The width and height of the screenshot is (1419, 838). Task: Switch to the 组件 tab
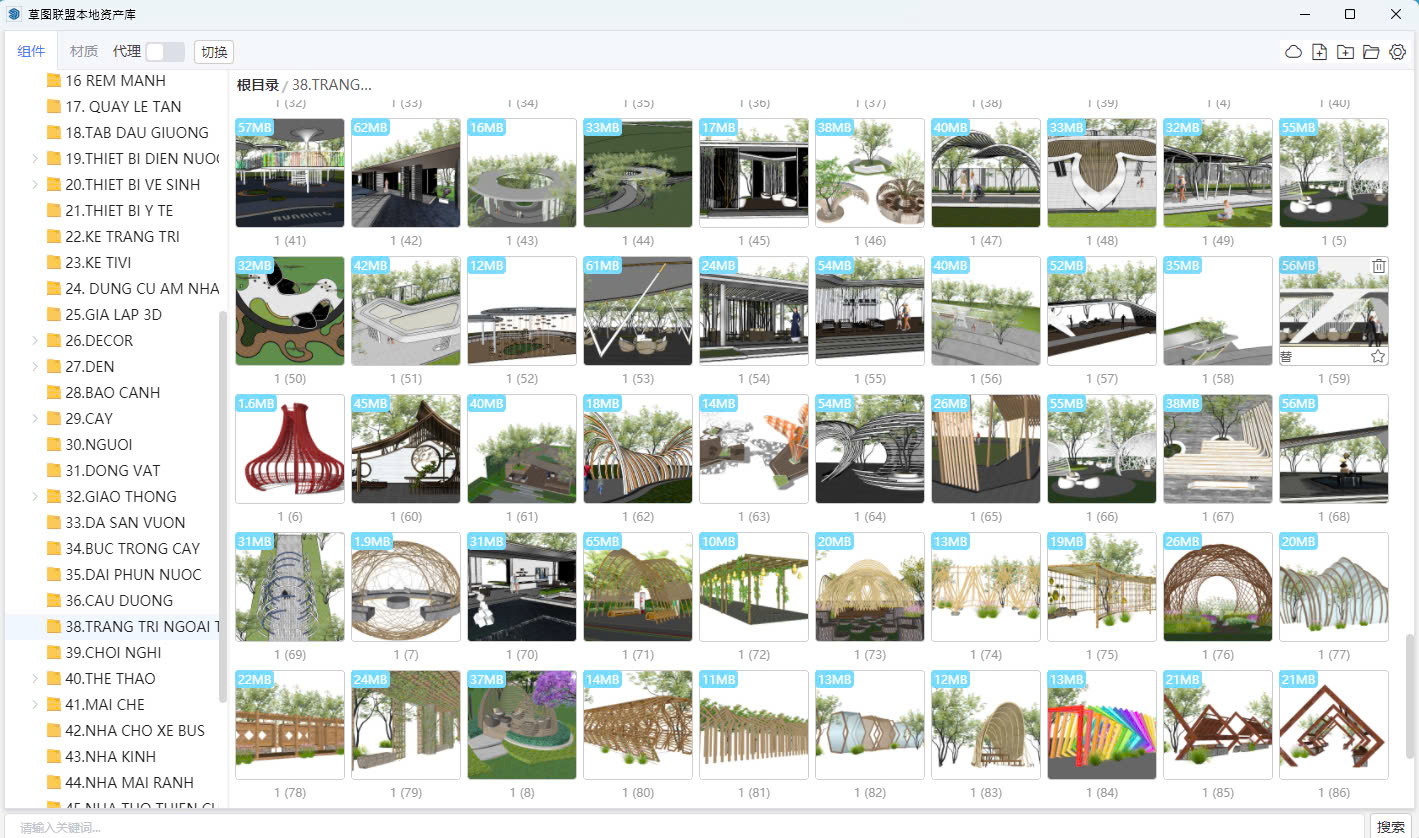point(31,52)
